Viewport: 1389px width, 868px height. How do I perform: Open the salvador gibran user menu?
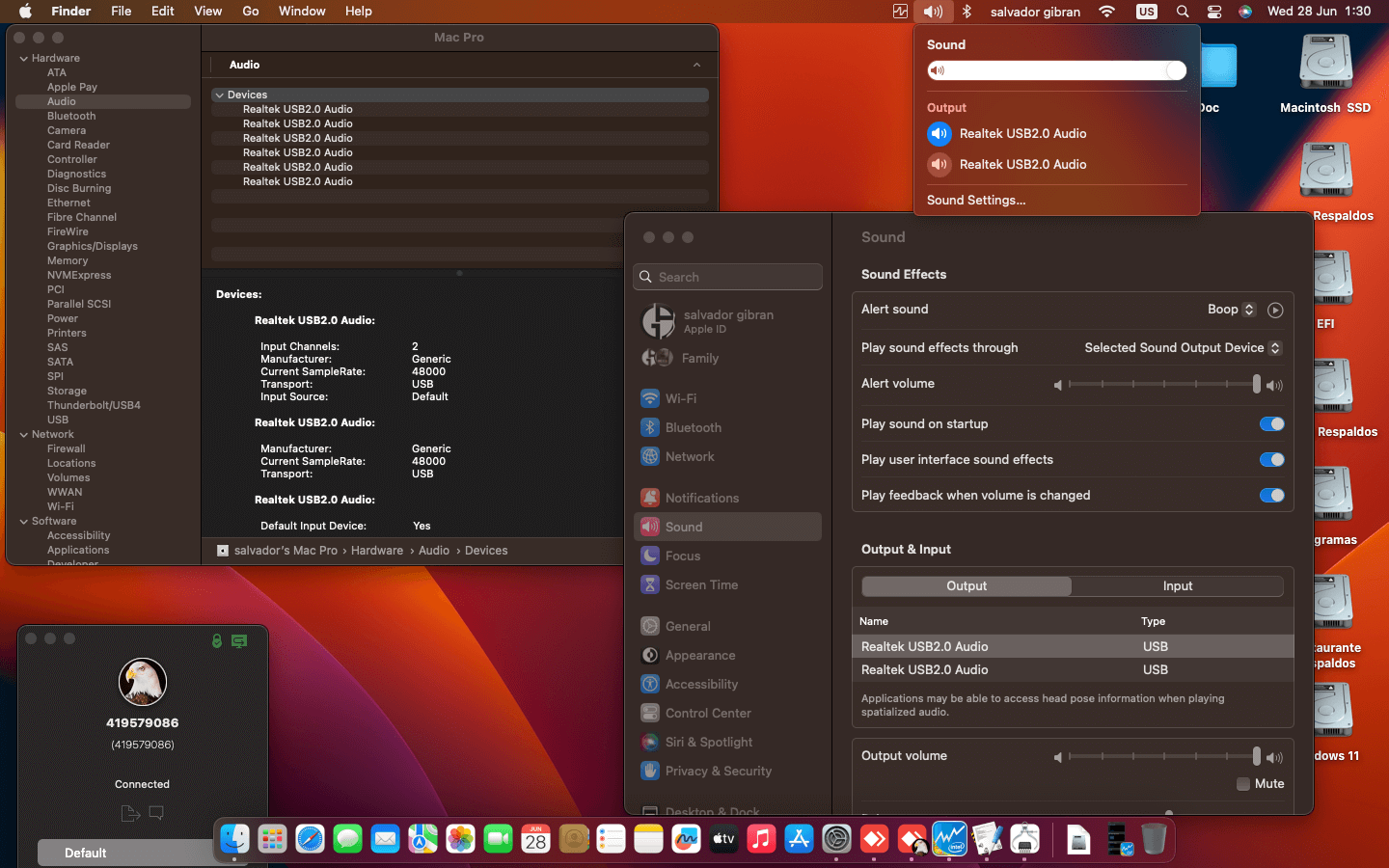[1035, 12]
